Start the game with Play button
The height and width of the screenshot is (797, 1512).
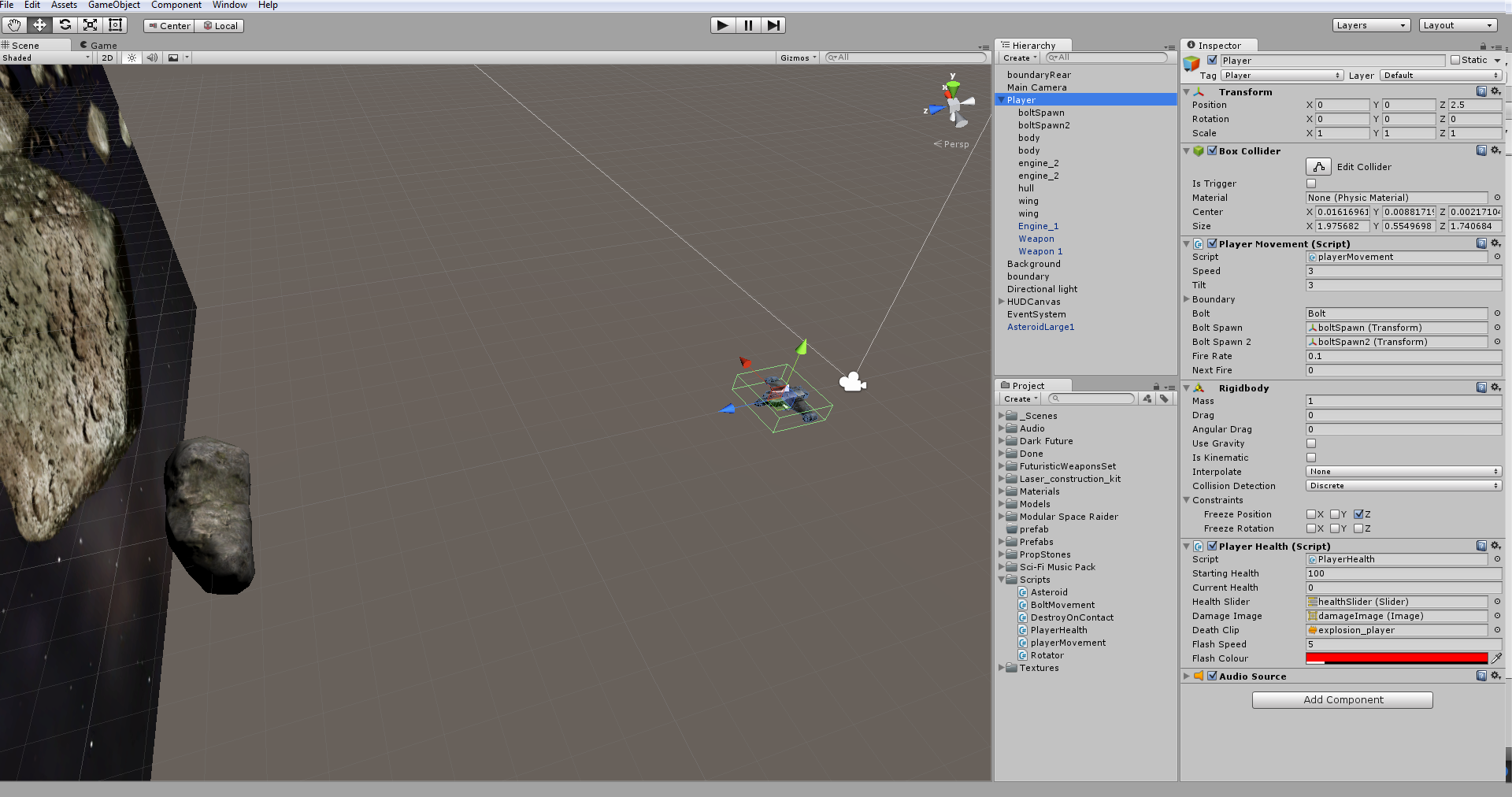point(723,25)
